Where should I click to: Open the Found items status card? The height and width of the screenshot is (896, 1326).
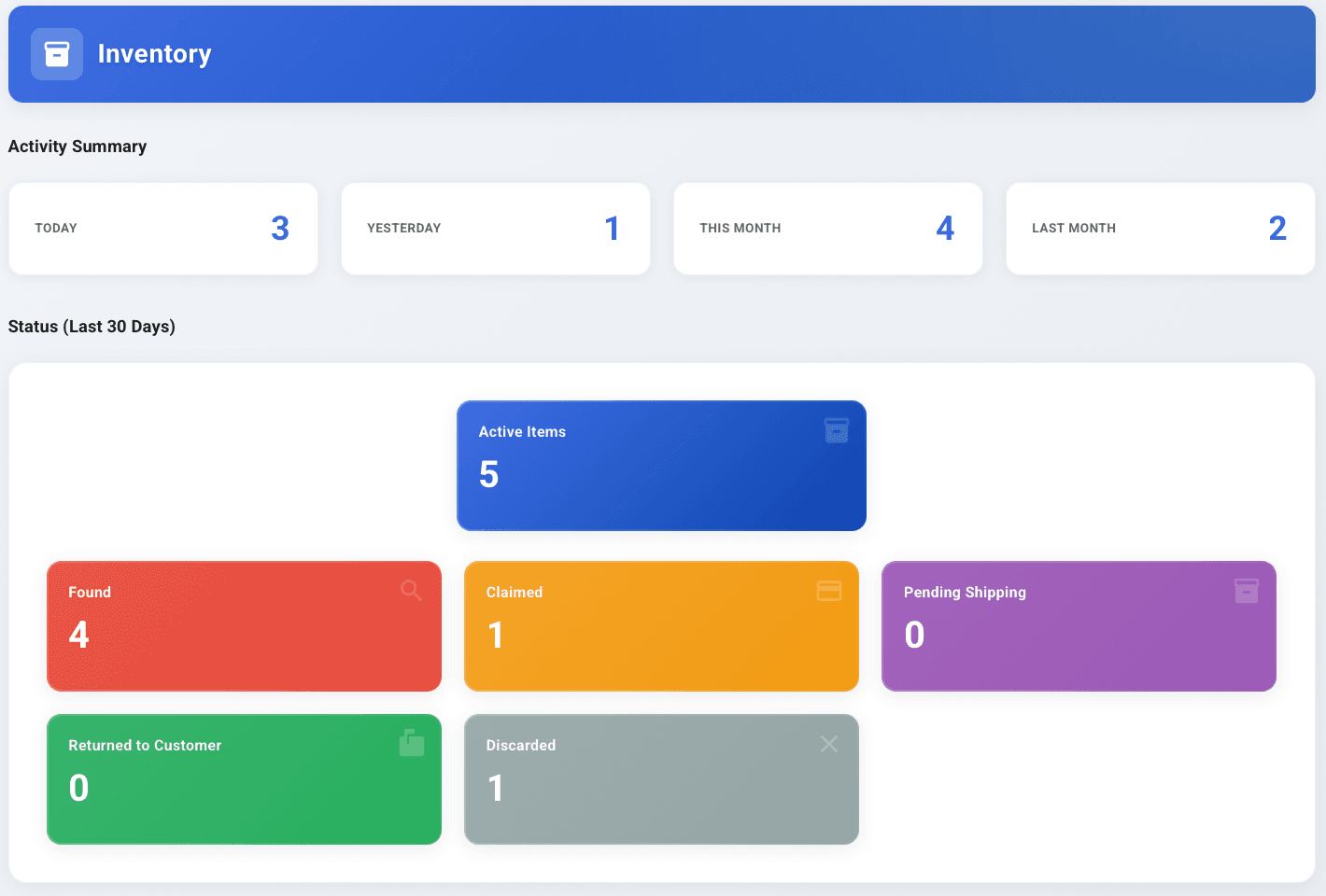click(244, 626)
